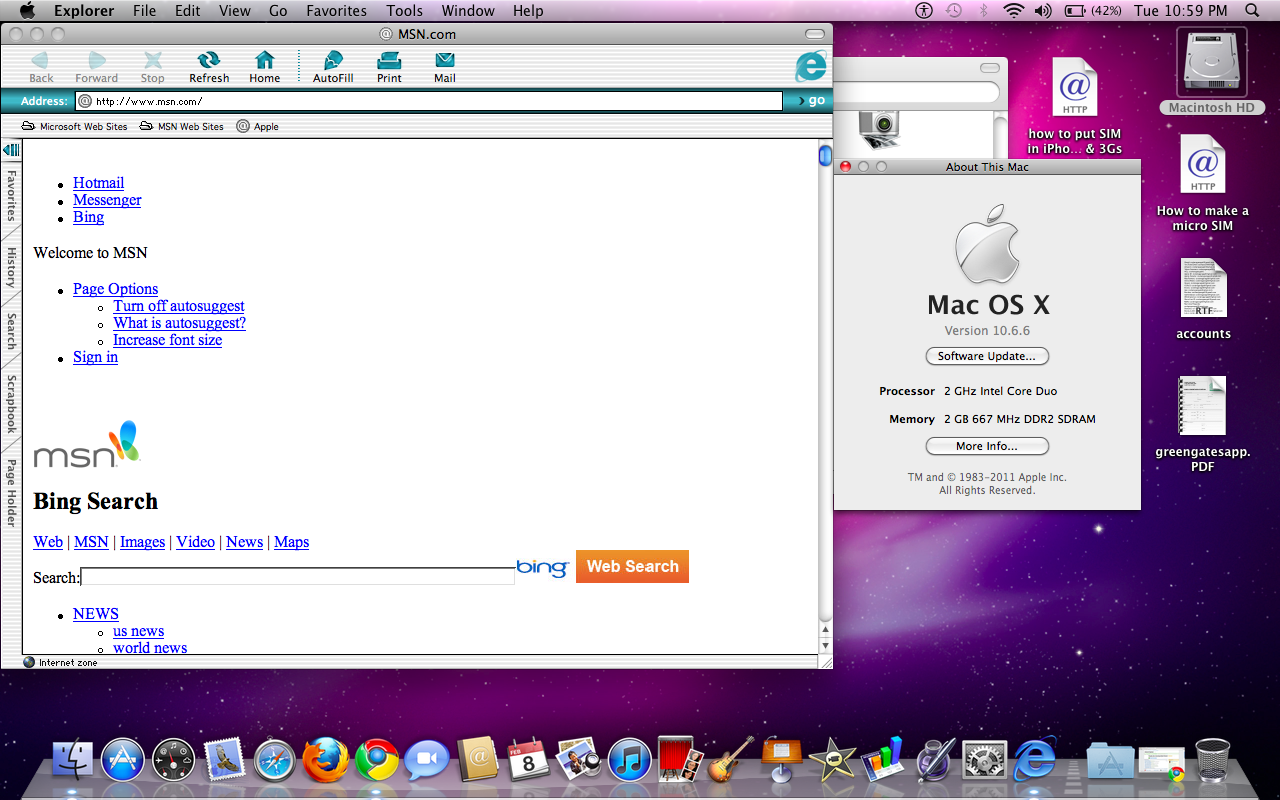Open the View menu
Screen dimensions: 1280x800
[x=235, y=11]
